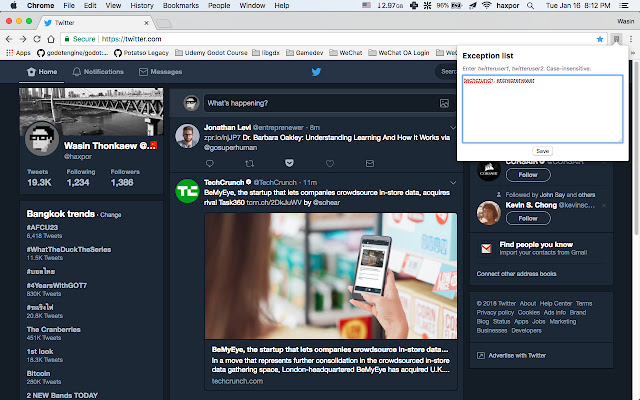Retweet Jonathan Levi's tweet
Image resolution: width=640 pixels, height=400 pixels.
pyautogui.click(x=249, y=163)
